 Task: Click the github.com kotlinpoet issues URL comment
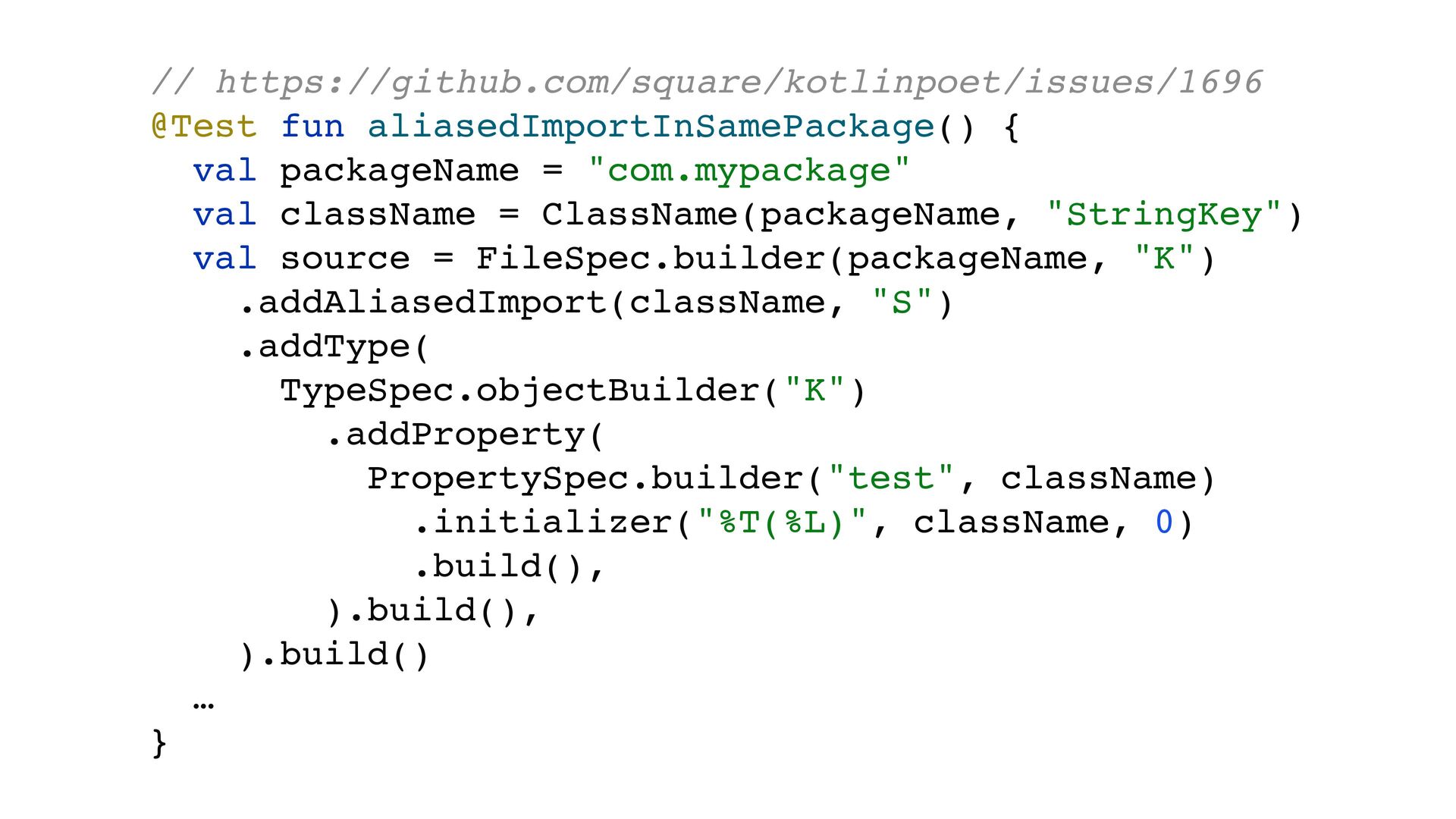707,82
